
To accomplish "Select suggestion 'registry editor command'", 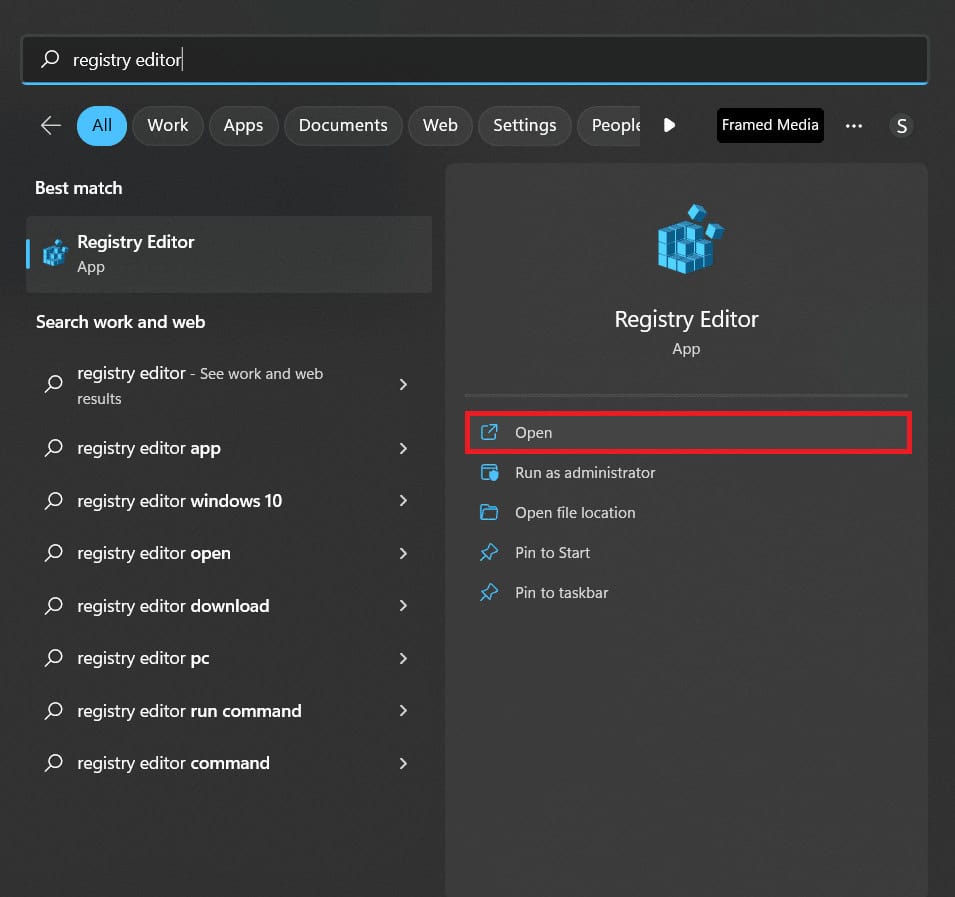I will [229, 763].
